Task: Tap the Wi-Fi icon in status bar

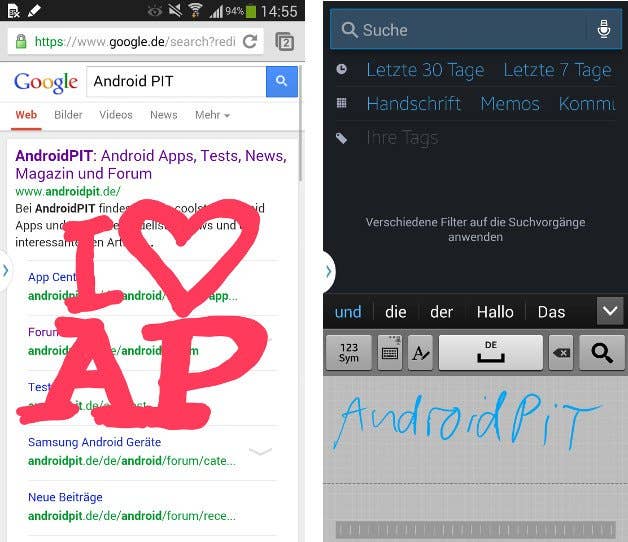Action: tap(195, 11)
